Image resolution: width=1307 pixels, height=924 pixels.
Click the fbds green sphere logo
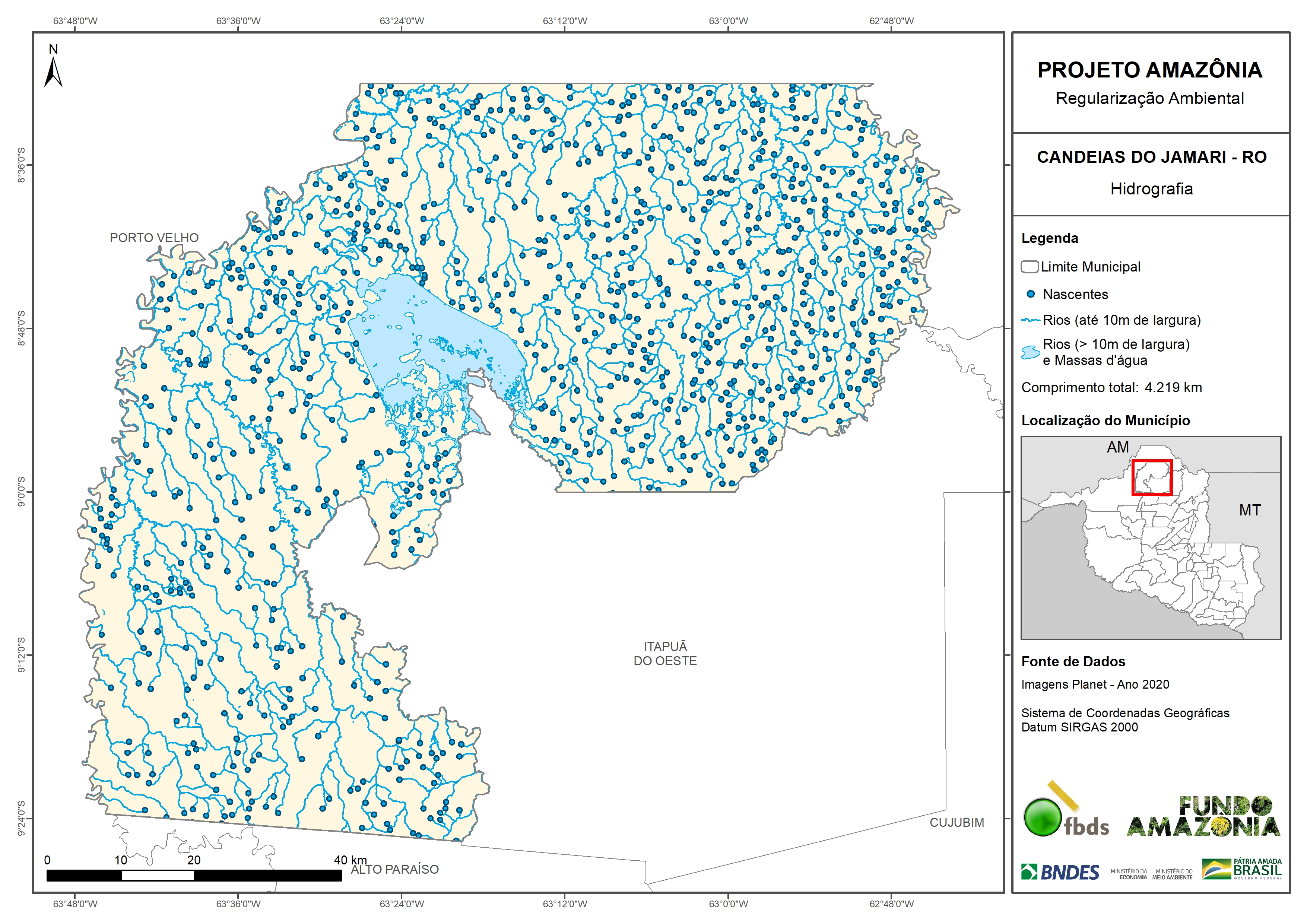[x=1043, y=817]
